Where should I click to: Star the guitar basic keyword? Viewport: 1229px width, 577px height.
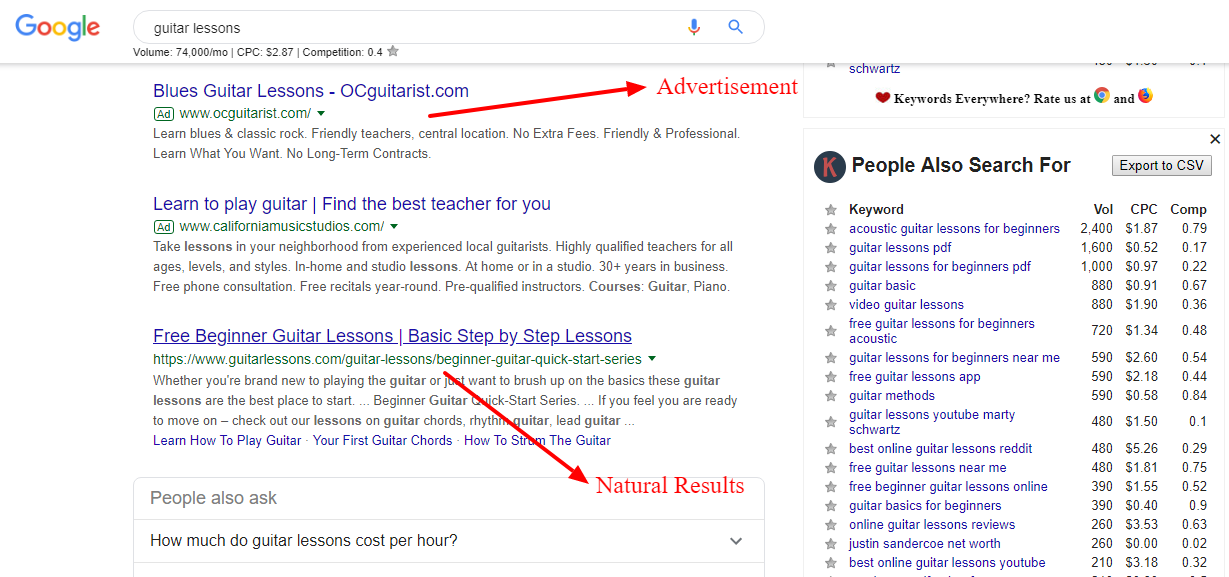pos(830,286)
